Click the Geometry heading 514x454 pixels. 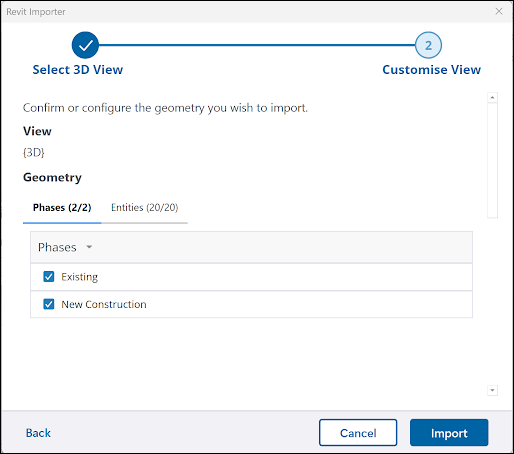[52, 177]
